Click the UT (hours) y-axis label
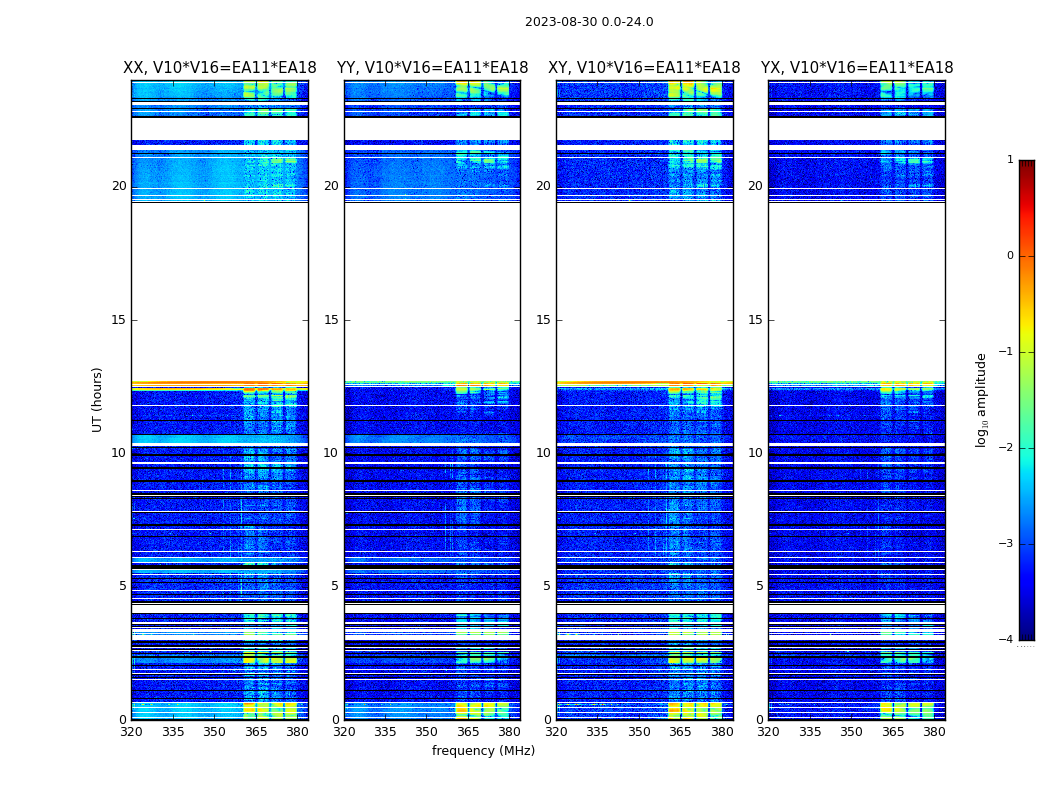 pos(98,399)
